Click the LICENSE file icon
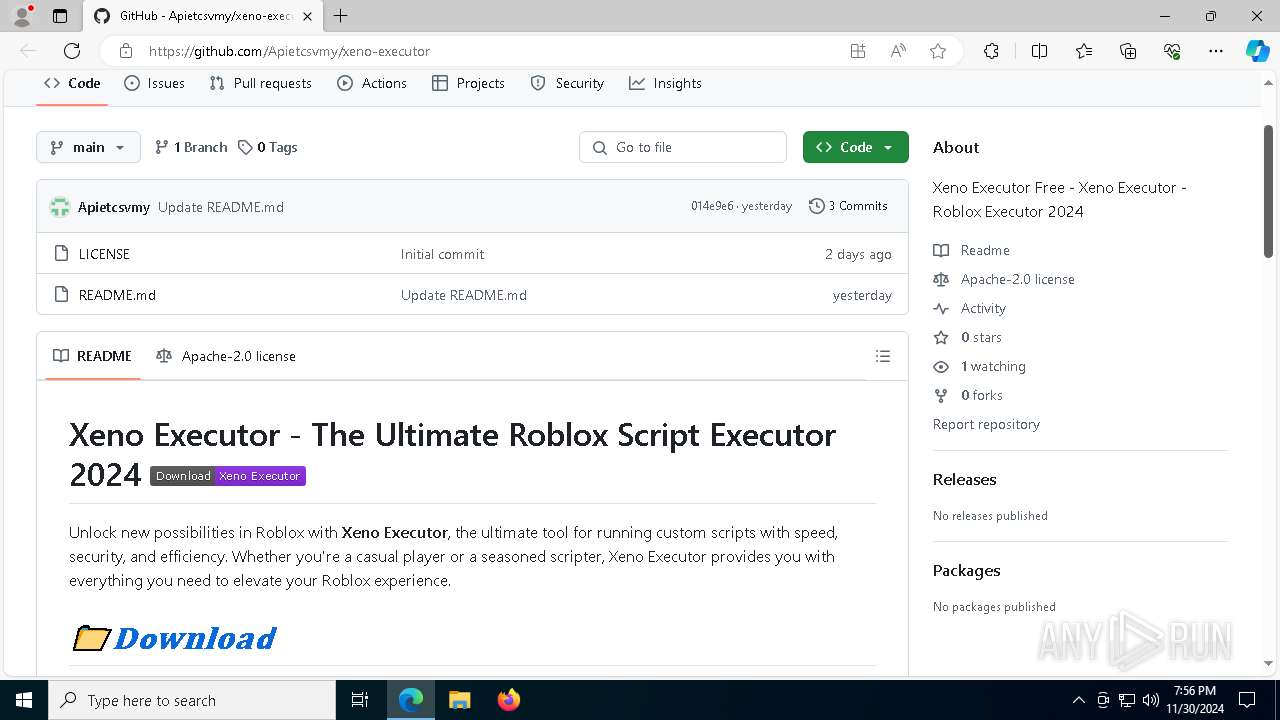Viewport: 1280px width, 720px height. pyautogui.click(x=61, y=254)
